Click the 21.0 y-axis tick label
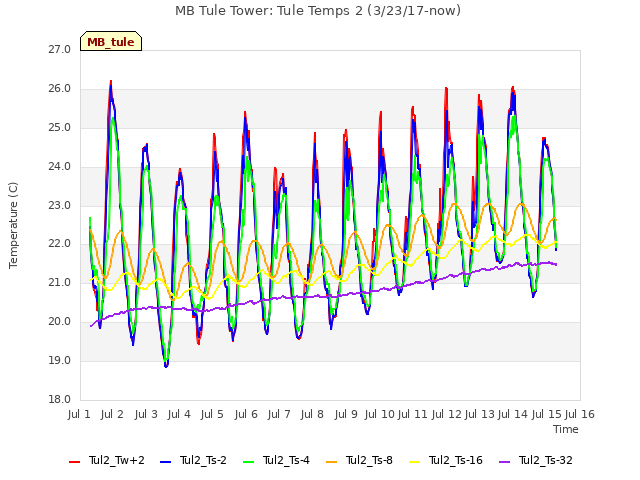Viewport: 640px width, 480px height. point(60,282)
